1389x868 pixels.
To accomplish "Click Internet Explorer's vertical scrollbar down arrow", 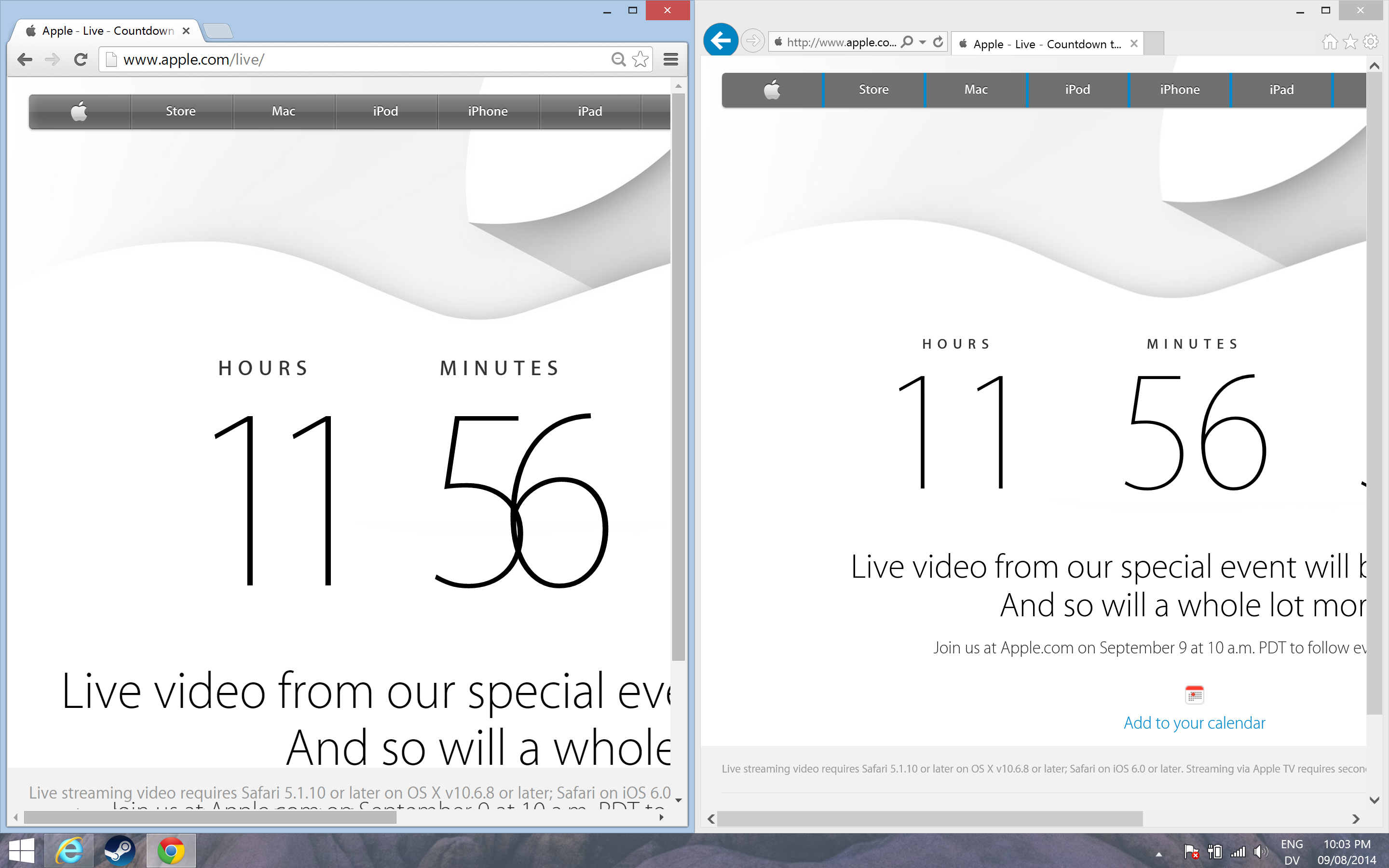I will tap(1374, 800).
